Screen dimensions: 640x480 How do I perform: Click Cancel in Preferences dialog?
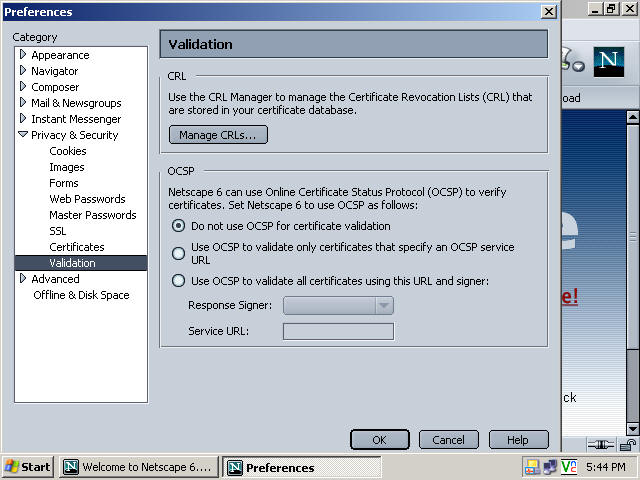click(449, 440)
